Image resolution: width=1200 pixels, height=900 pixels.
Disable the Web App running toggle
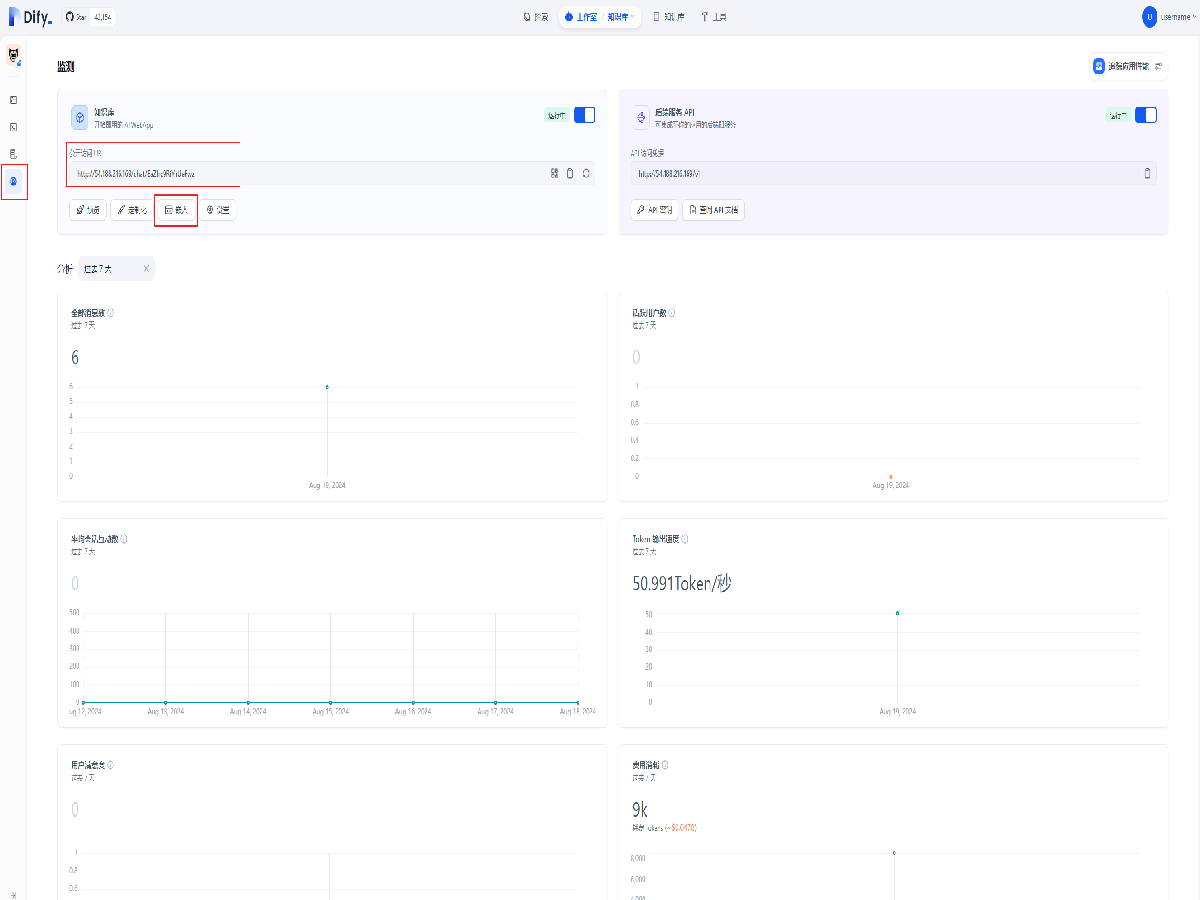click(584, 115)
